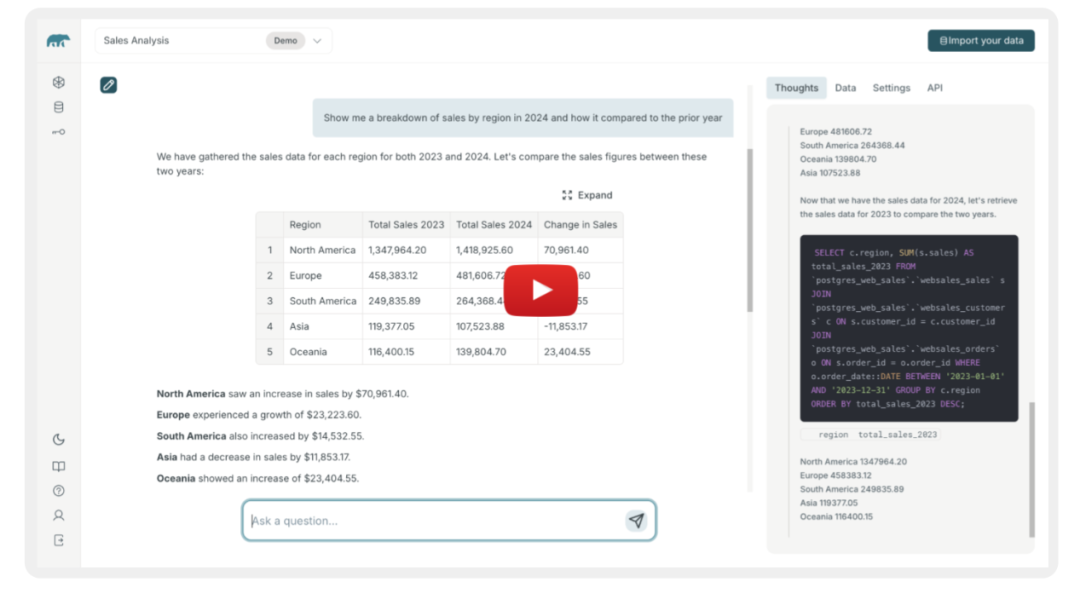1080x599 pixels.
Task: Click the 249,835.89 cell
Action: tap(406, 301)
